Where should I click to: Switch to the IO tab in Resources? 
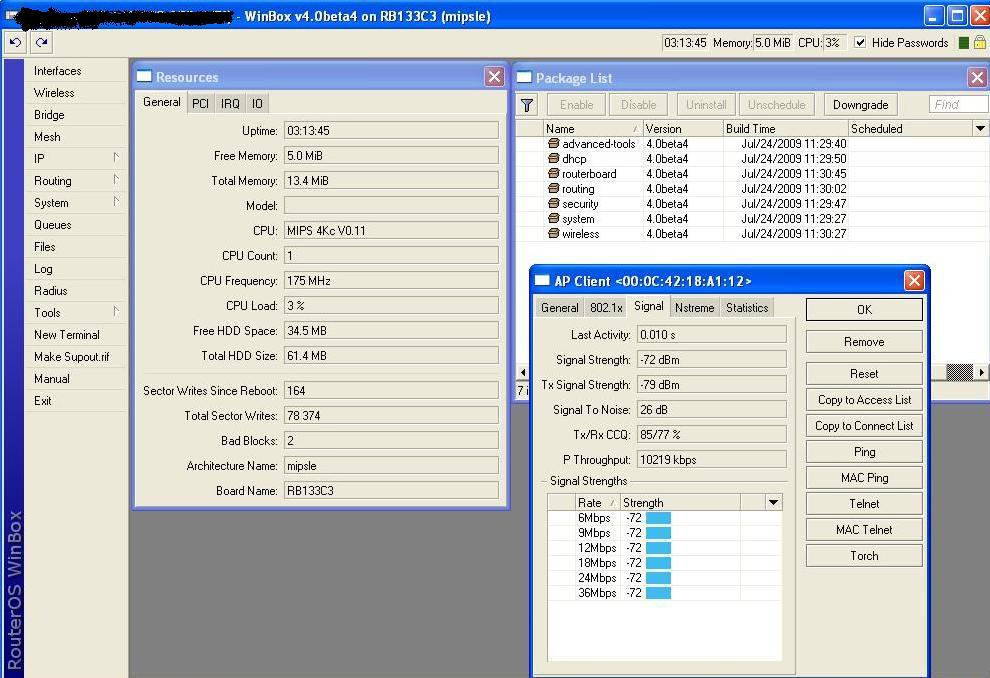257,104
